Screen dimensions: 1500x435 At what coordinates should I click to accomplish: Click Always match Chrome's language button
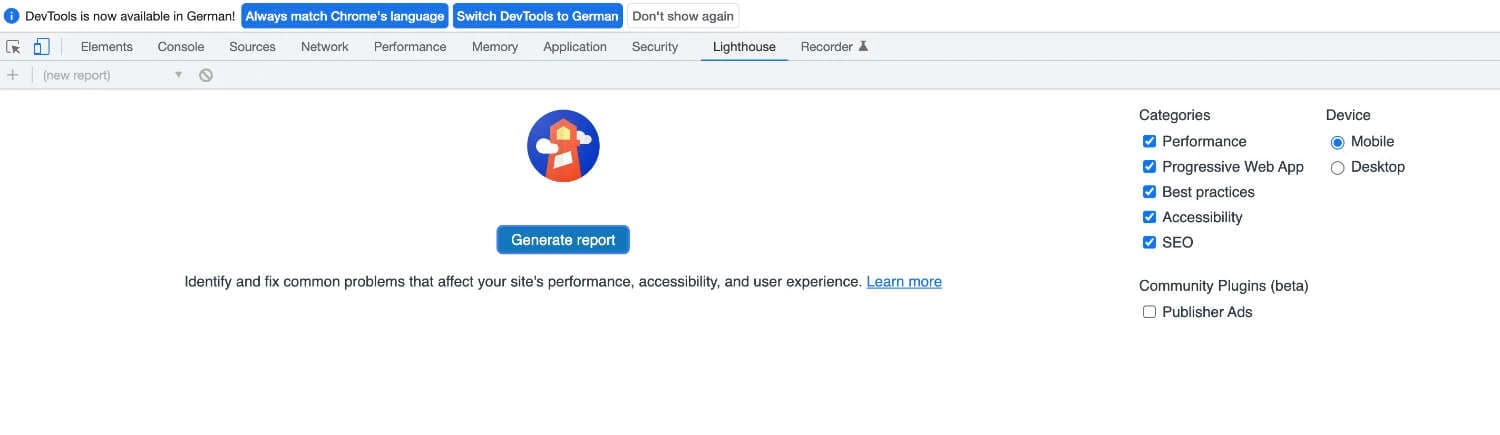(x=345, y=16)
